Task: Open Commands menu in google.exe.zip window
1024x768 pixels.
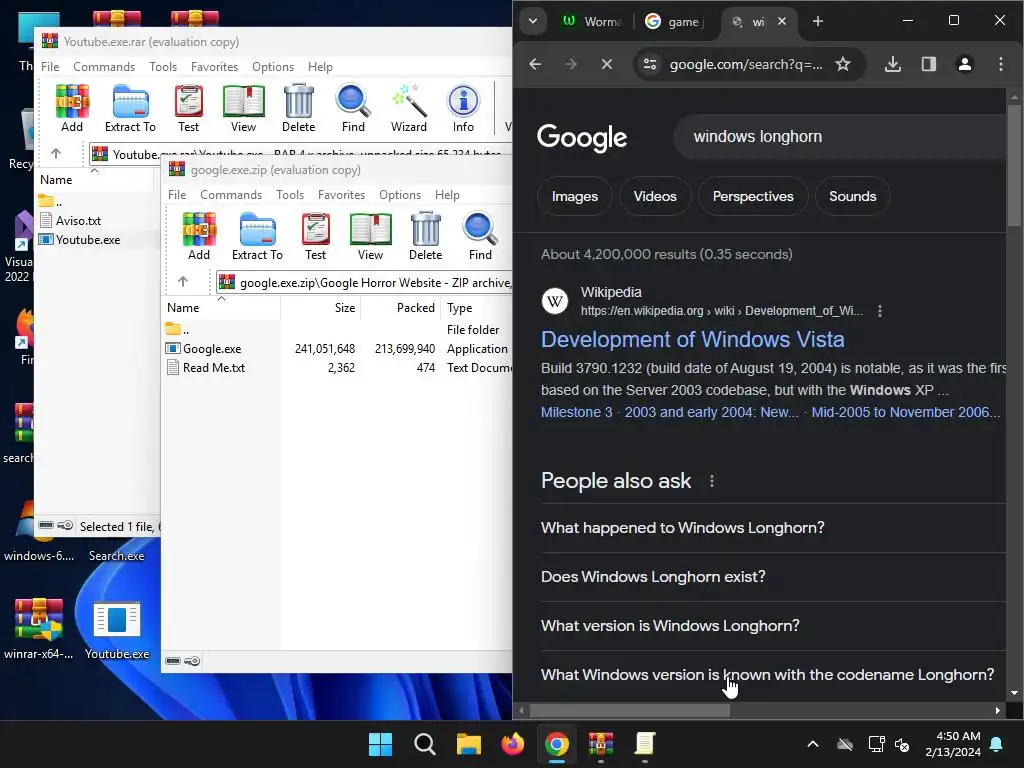Action: point(231,195)
